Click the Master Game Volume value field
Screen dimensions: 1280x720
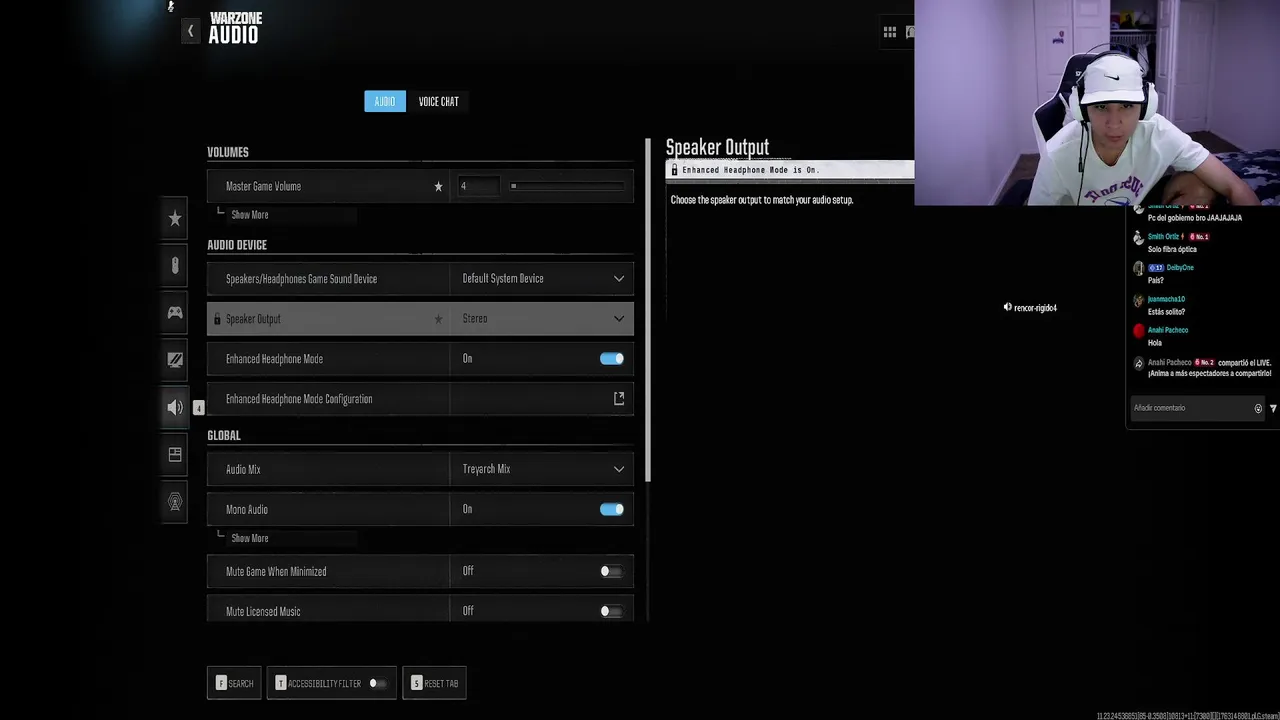click(x=478, y=186)
